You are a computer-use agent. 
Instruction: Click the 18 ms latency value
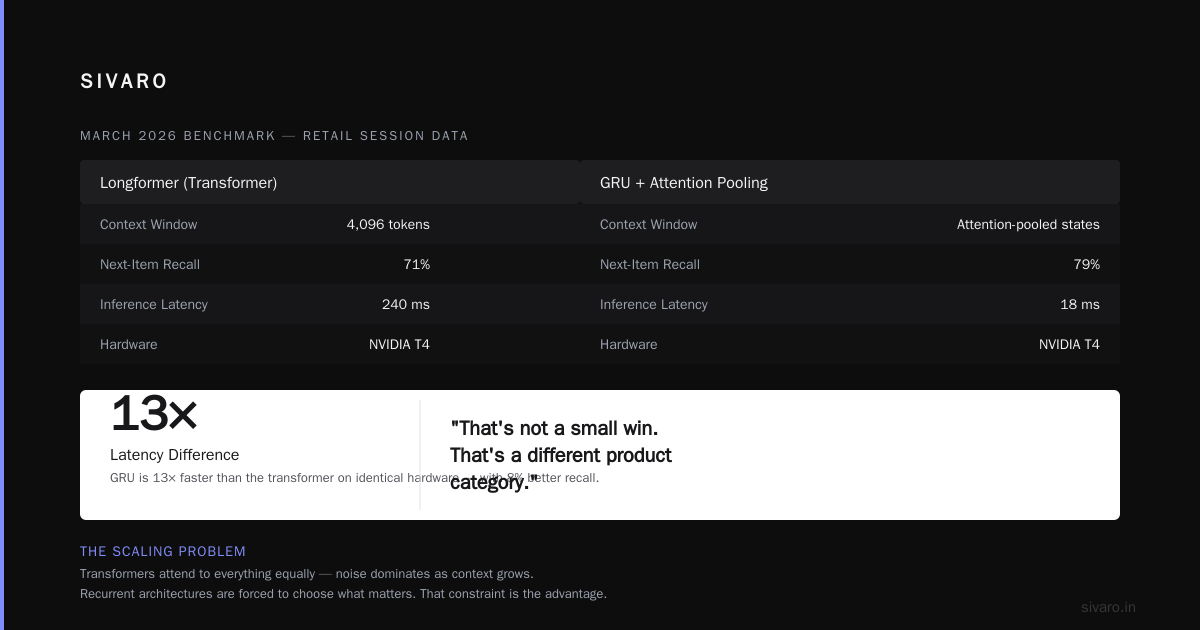point(1080,304)
